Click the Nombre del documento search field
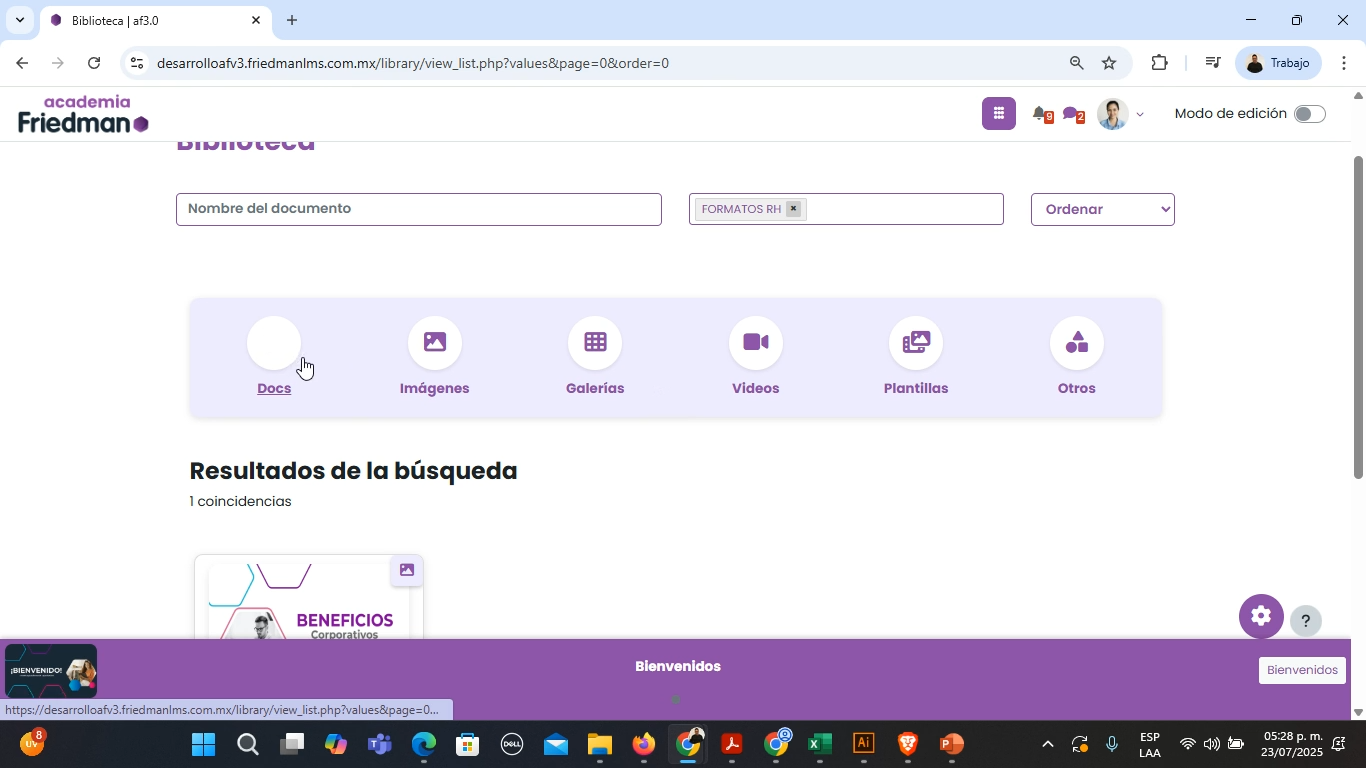The width and height of the screenshot is (1366, 768). (x=419, y=209)
